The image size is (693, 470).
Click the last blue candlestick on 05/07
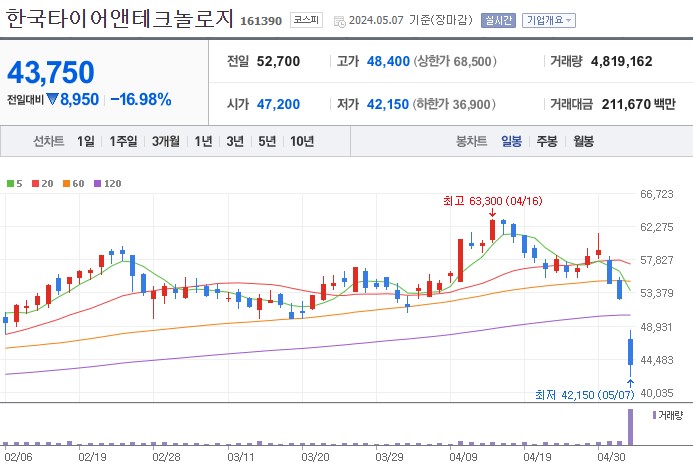click(x=631, y=352)
